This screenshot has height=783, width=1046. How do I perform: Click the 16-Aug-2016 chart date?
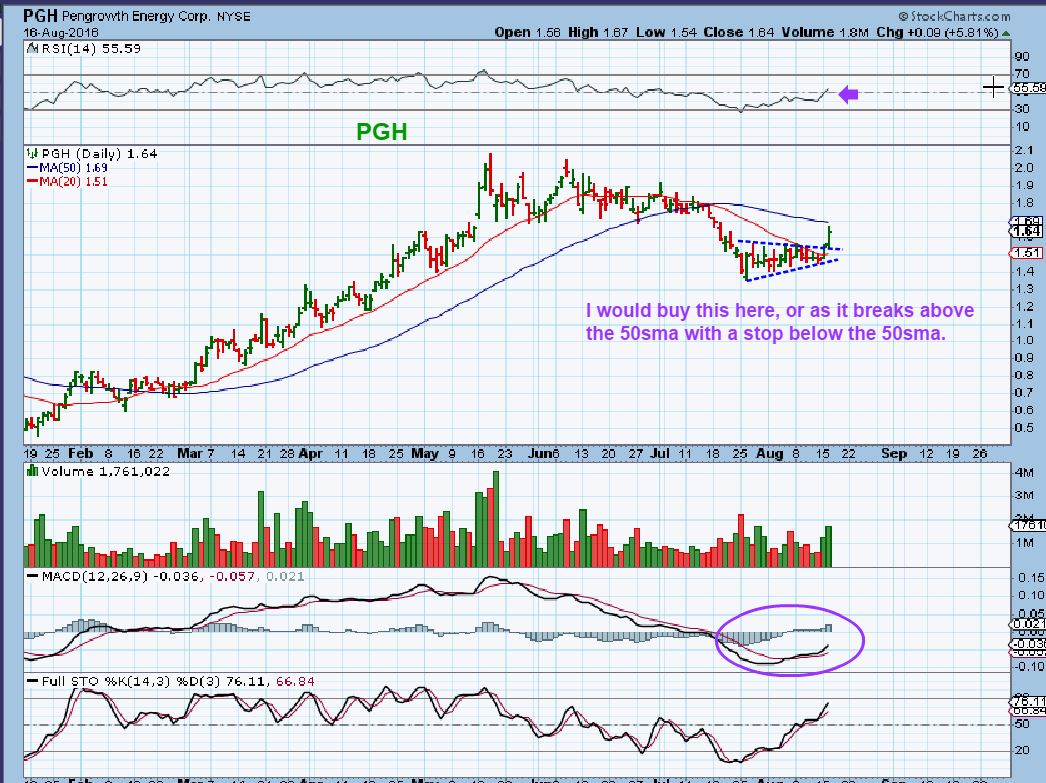[61, 32]
